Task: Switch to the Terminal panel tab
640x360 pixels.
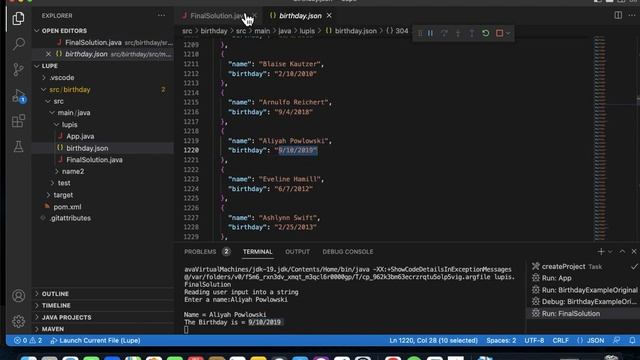Action: coord(258,252)
